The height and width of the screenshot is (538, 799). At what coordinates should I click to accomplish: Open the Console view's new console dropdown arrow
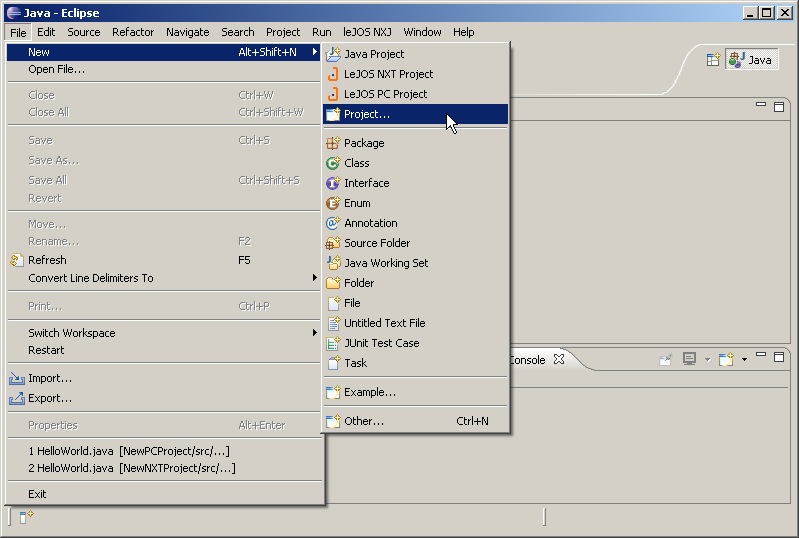click(744, 360)
